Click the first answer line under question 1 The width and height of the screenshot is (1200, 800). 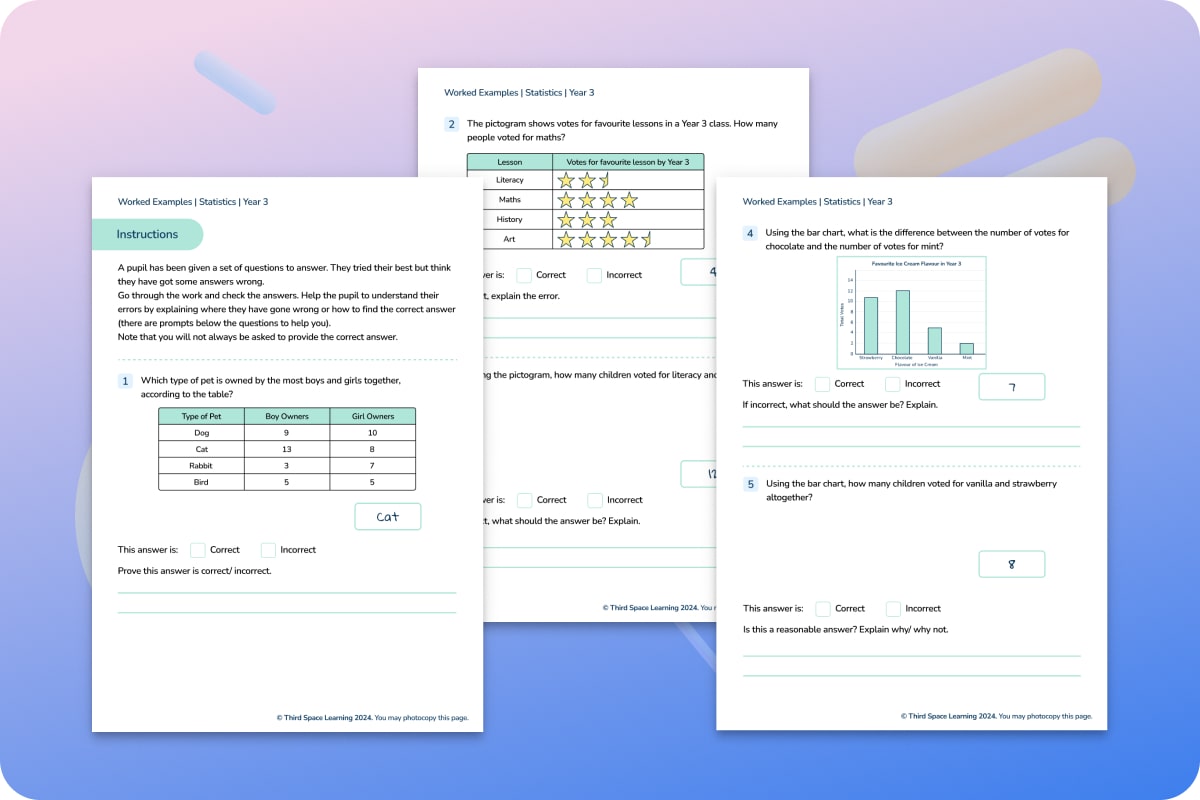(x=287, y=593)
